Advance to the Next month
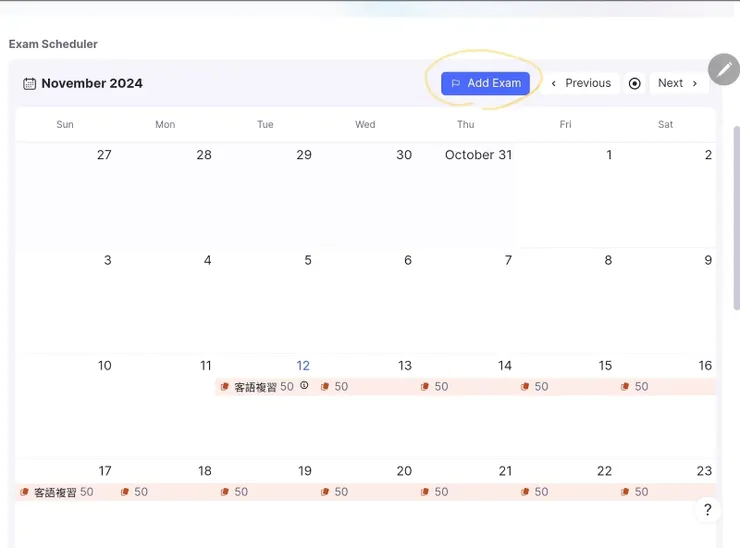 click(x=678, y=83)
